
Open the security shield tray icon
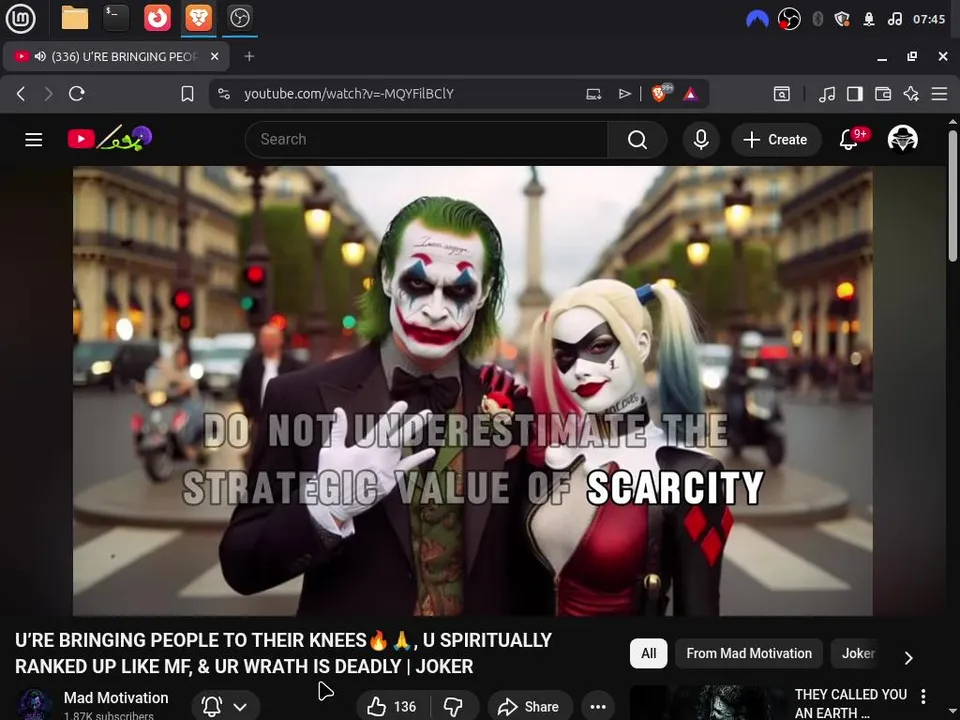842,19
